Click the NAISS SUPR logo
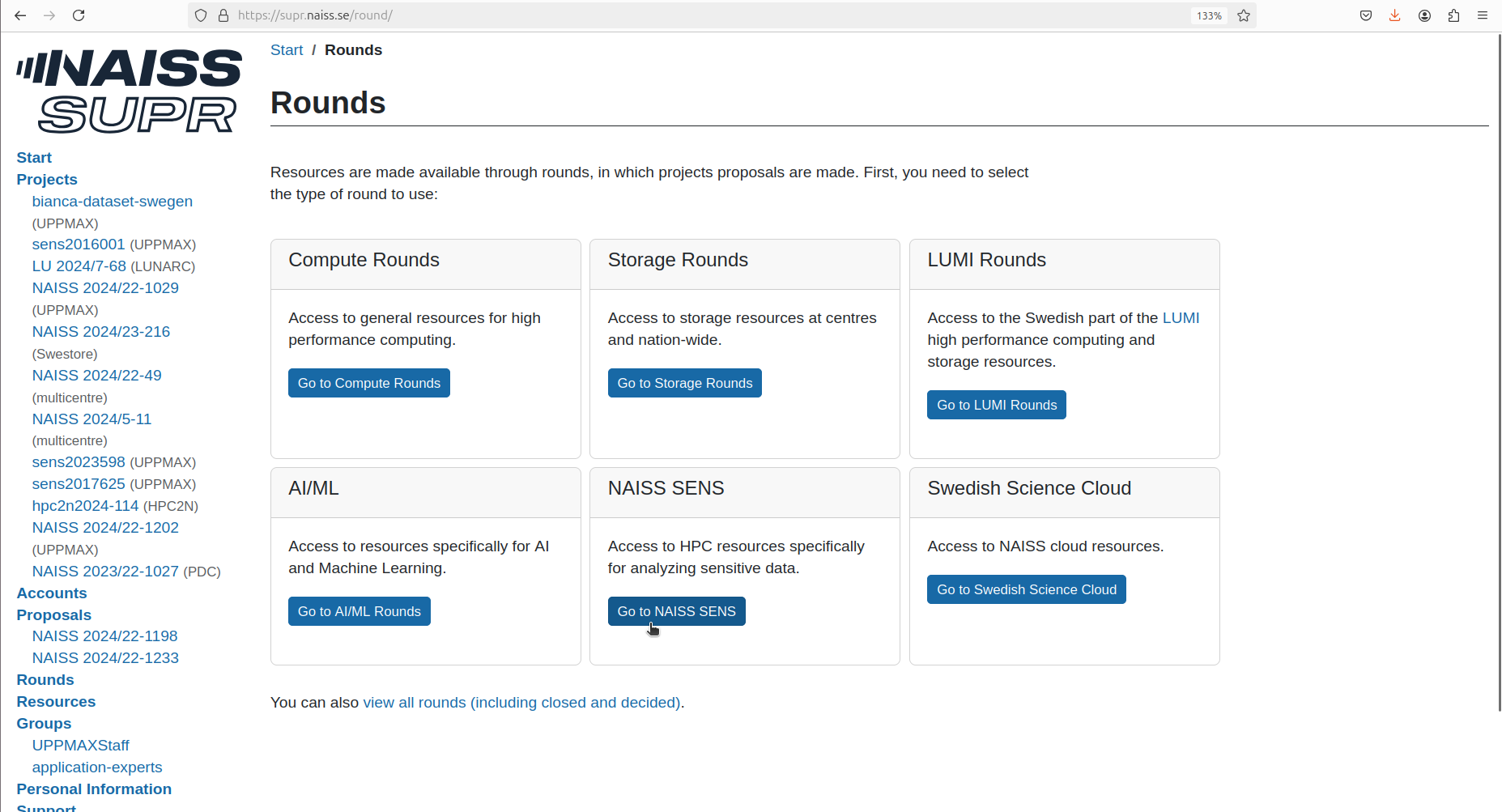 [x=129, y=90]
